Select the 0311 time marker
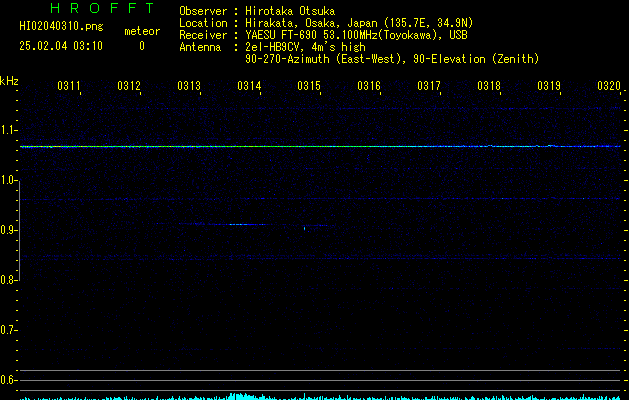Viewport: 629px width, 400px height. [x=69, y=86]
